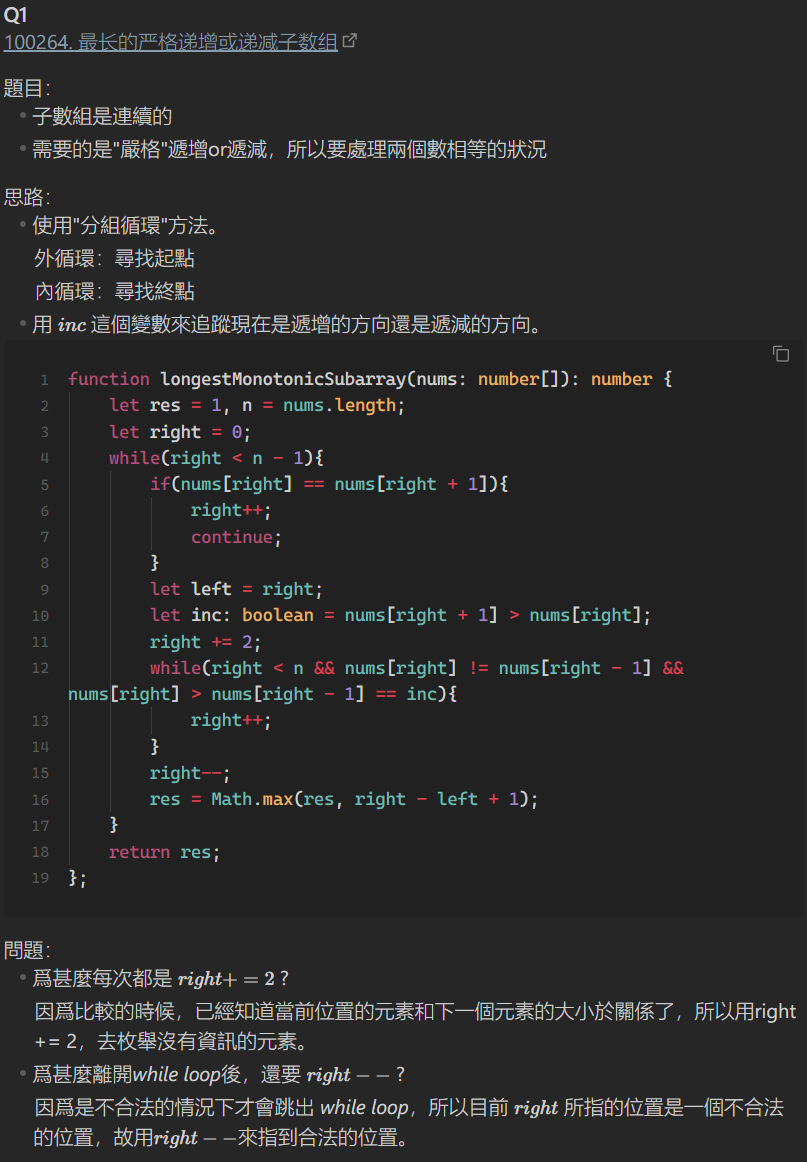
Task: Open the 100264 problem title link
Action: coord(171,42)
